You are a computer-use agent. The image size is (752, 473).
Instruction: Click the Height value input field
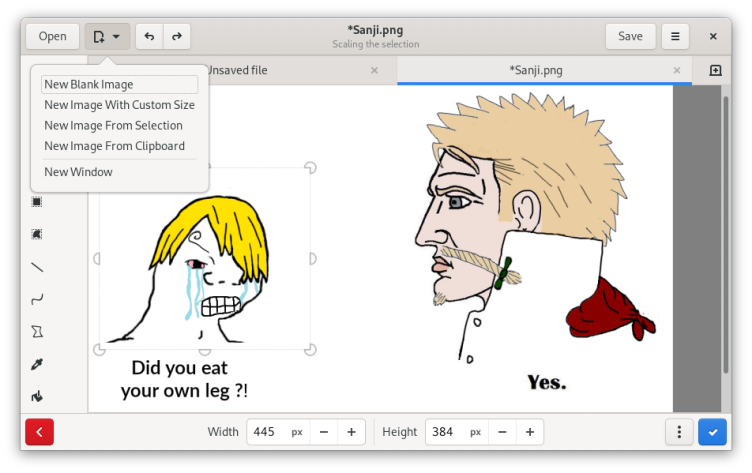click(445, 432)
